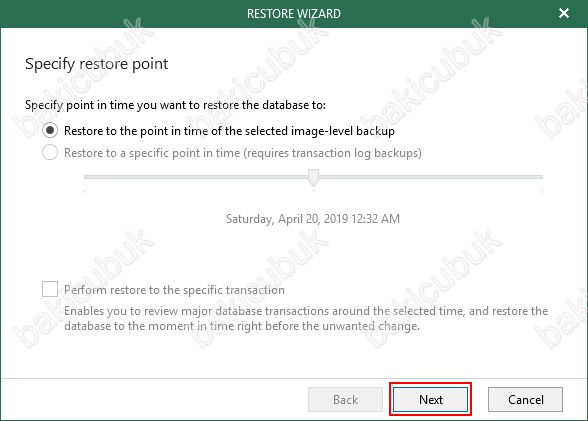Click the Next button
The height and width of the screenshot is (421, 588).
click(x=430, y=399)
